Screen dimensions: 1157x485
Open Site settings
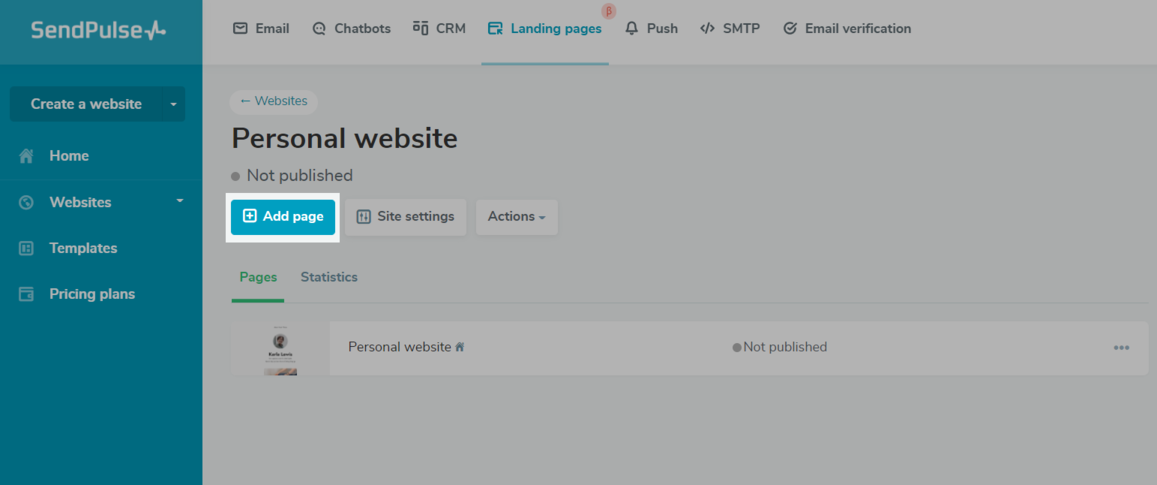405,217
